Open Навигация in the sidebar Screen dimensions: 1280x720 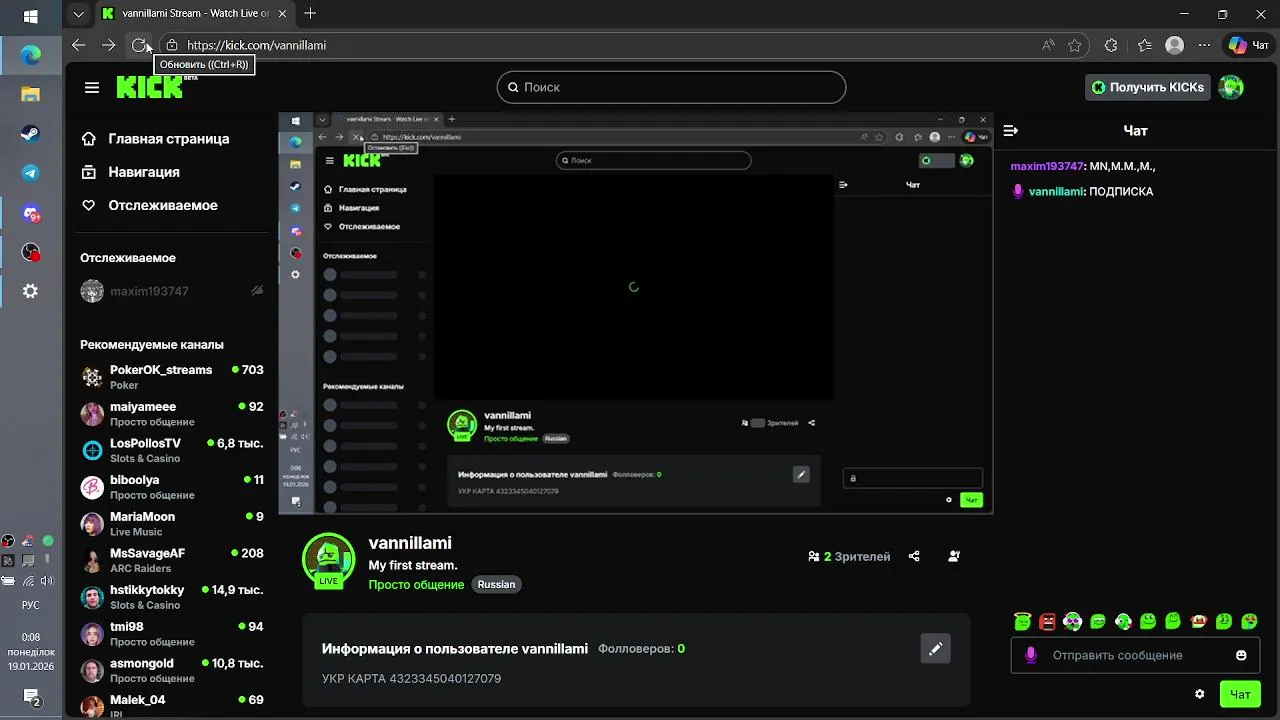(x=130, y=172)
